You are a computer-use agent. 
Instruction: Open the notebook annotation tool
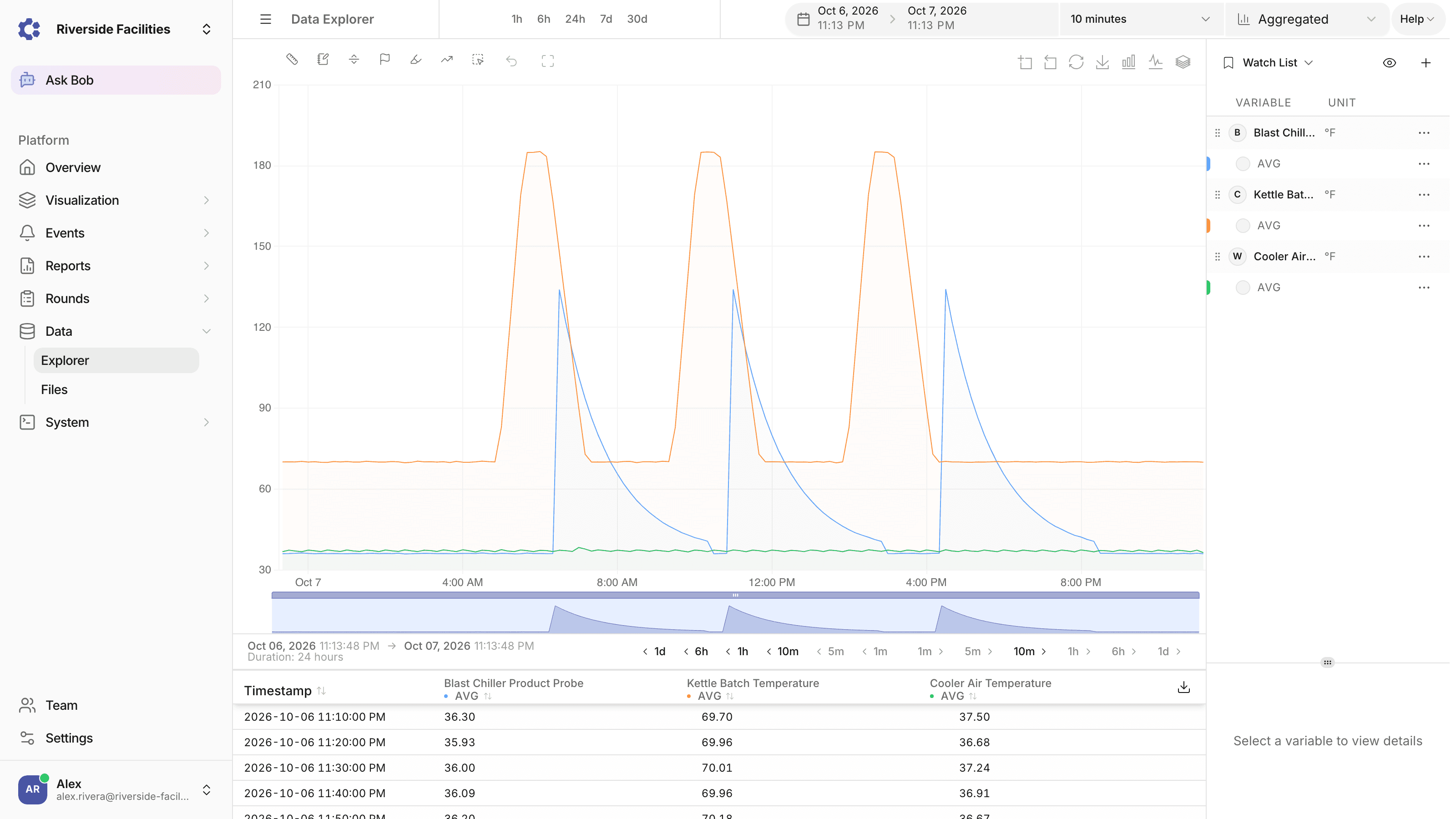point(323,59)
